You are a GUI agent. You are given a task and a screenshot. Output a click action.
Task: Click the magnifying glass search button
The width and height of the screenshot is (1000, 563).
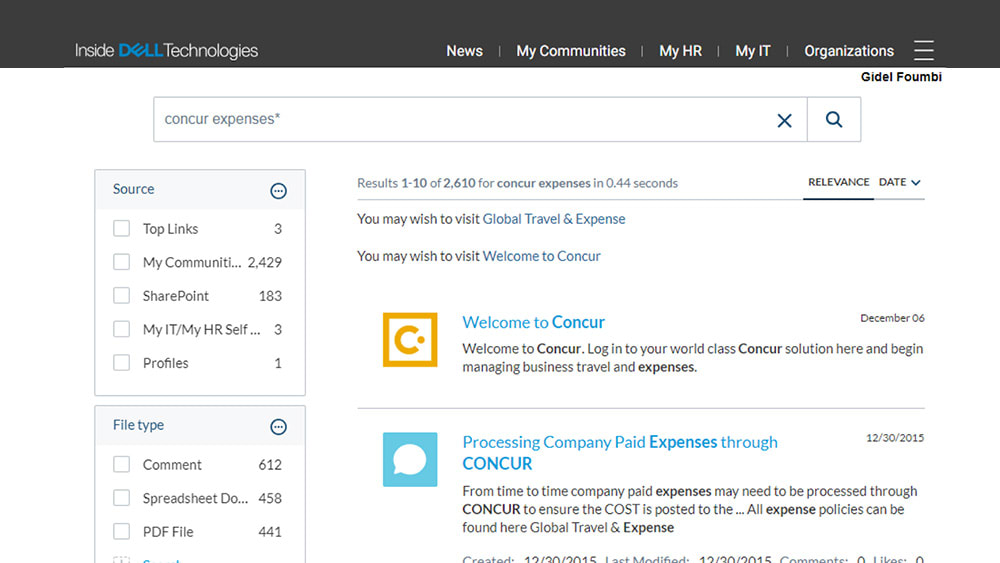point(834,120)
